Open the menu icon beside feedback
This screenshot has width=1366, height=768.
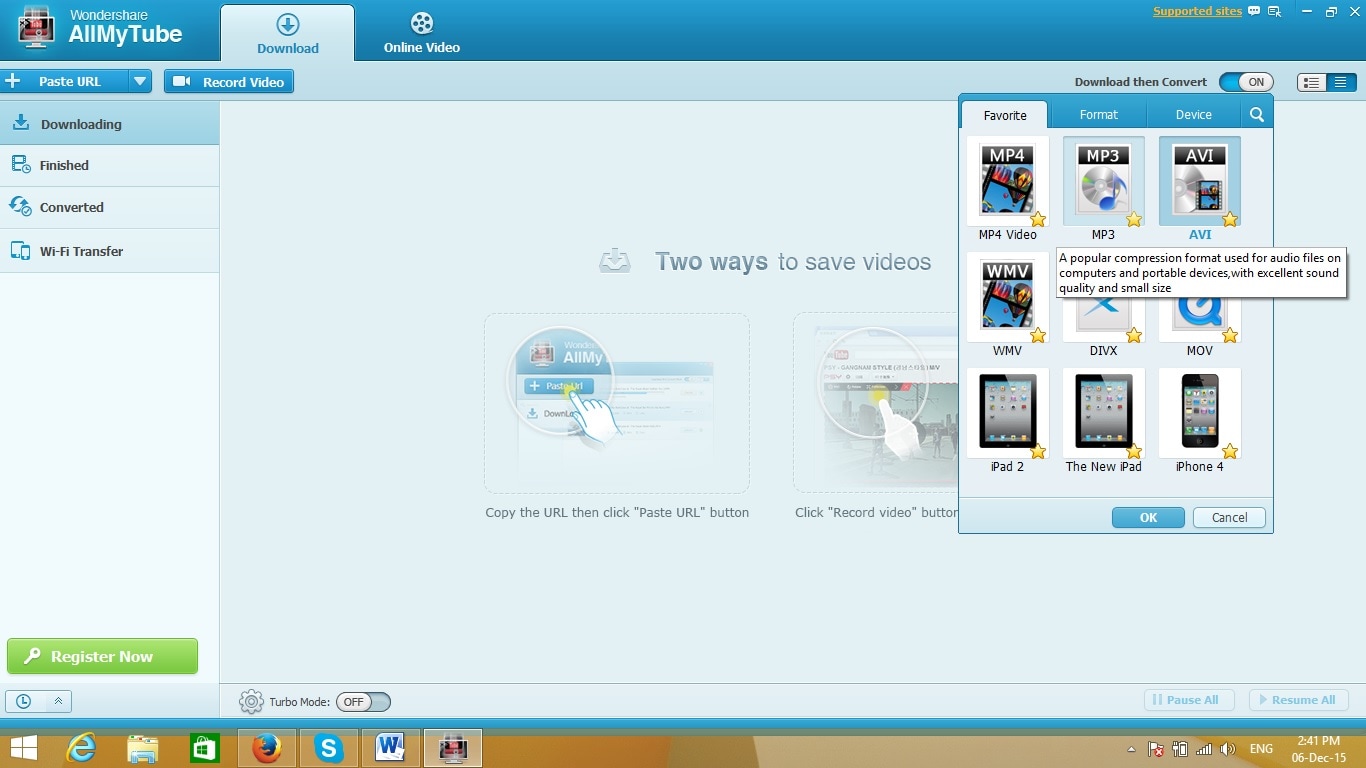[1275, 12]
